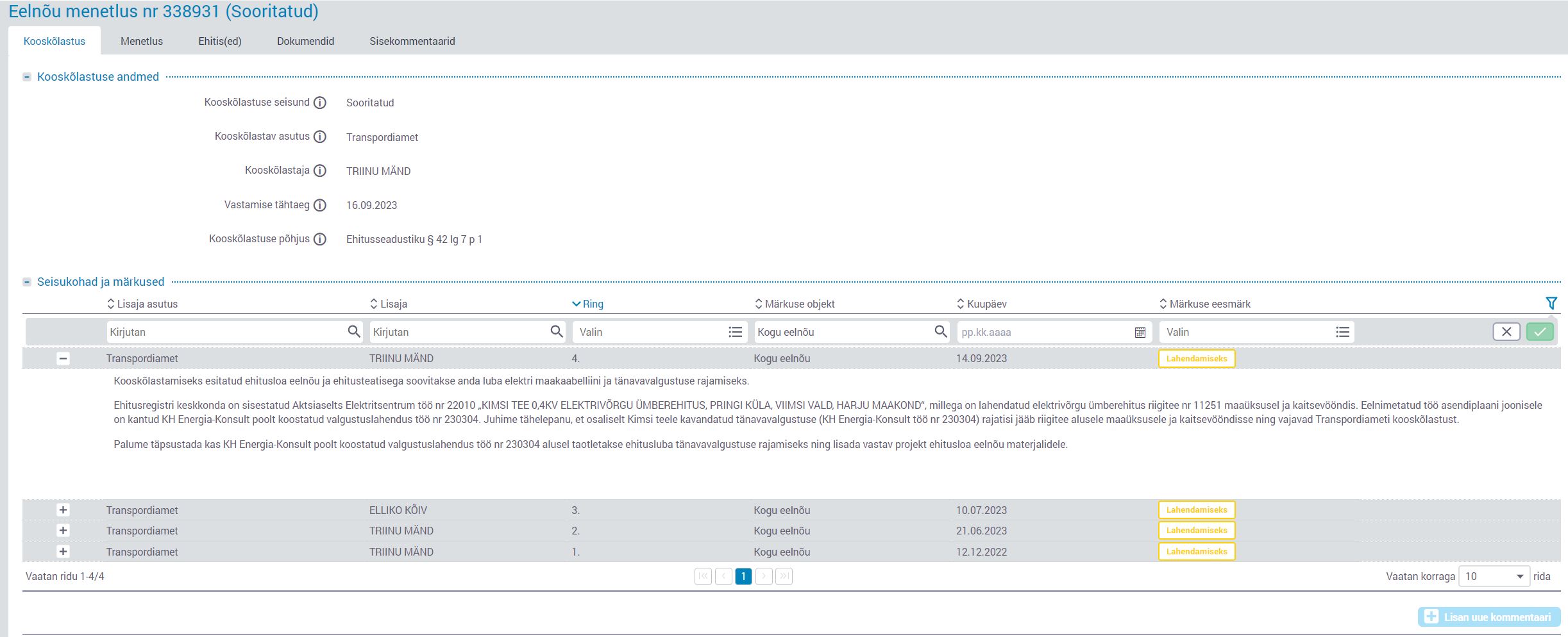Collapse the Kooskõlastuse andmed section
Image resolution: width=1568 pixels, height=637 pixels.
pos(27,77)
